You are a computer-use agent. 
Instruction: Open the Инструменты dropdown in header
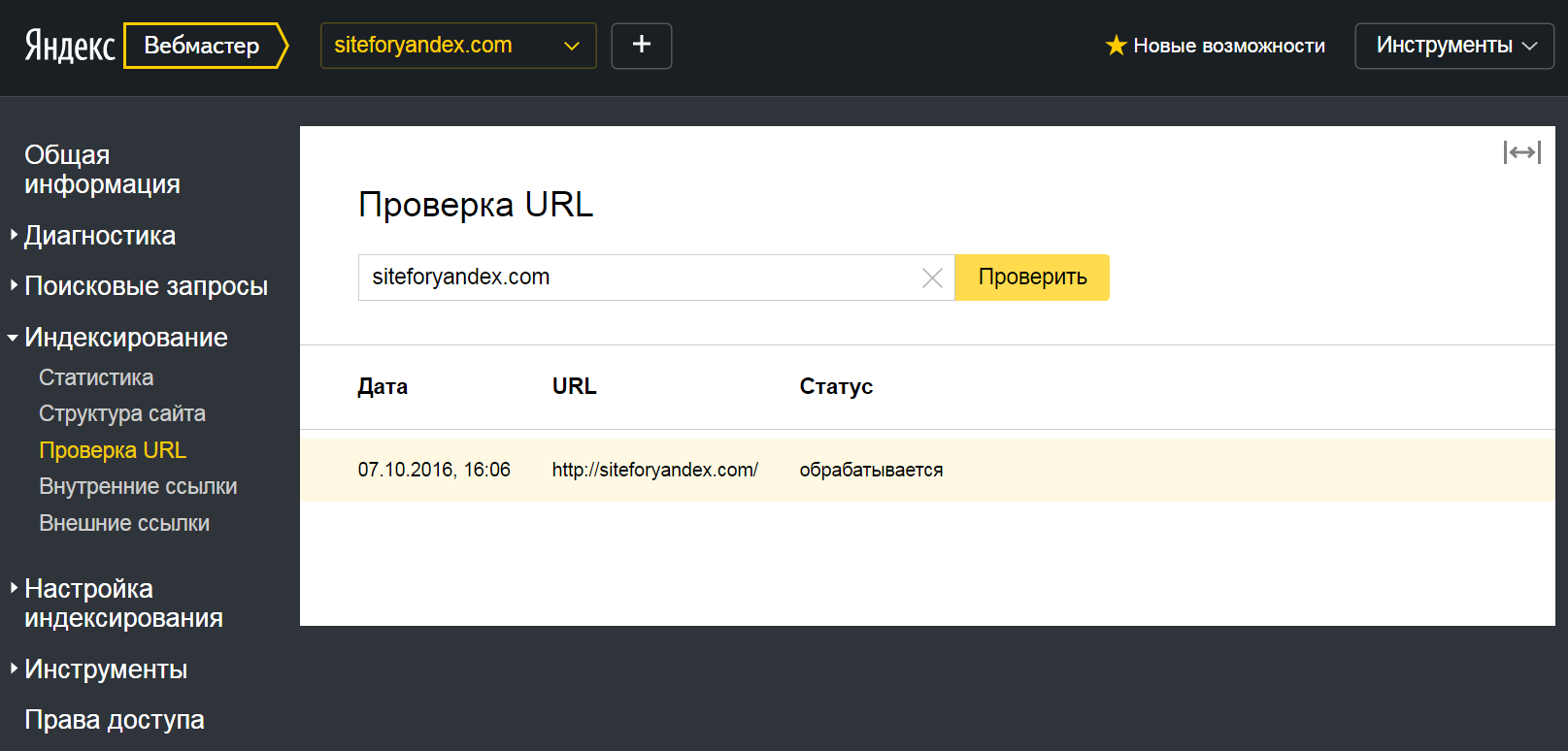tap(1453, 46)
